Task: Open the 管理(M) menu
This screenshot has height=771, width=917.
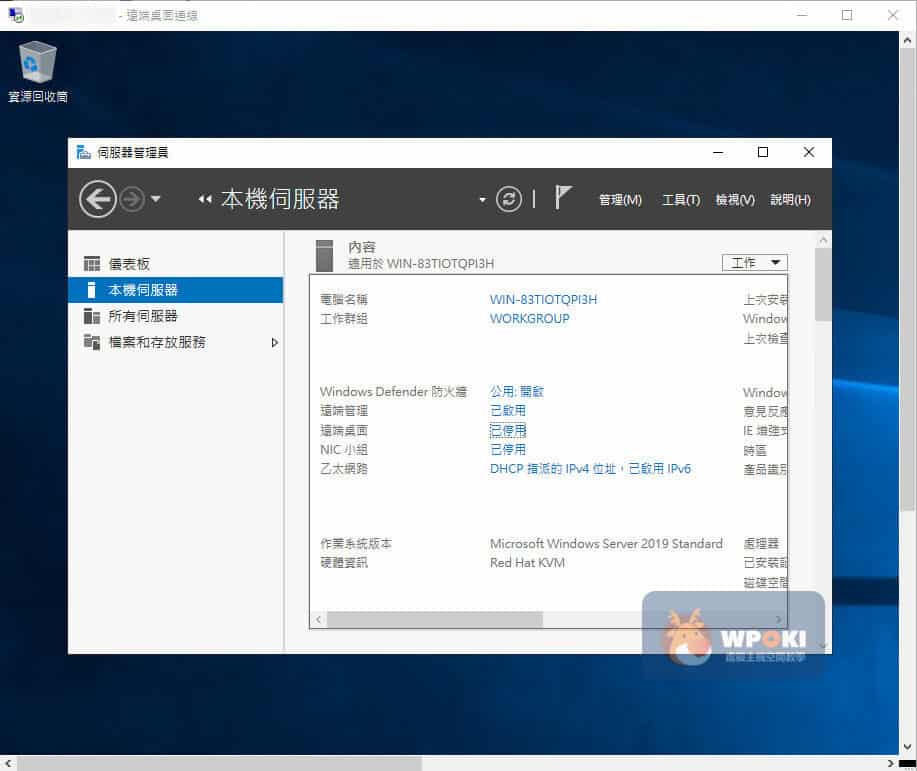Action: [620, 200]
